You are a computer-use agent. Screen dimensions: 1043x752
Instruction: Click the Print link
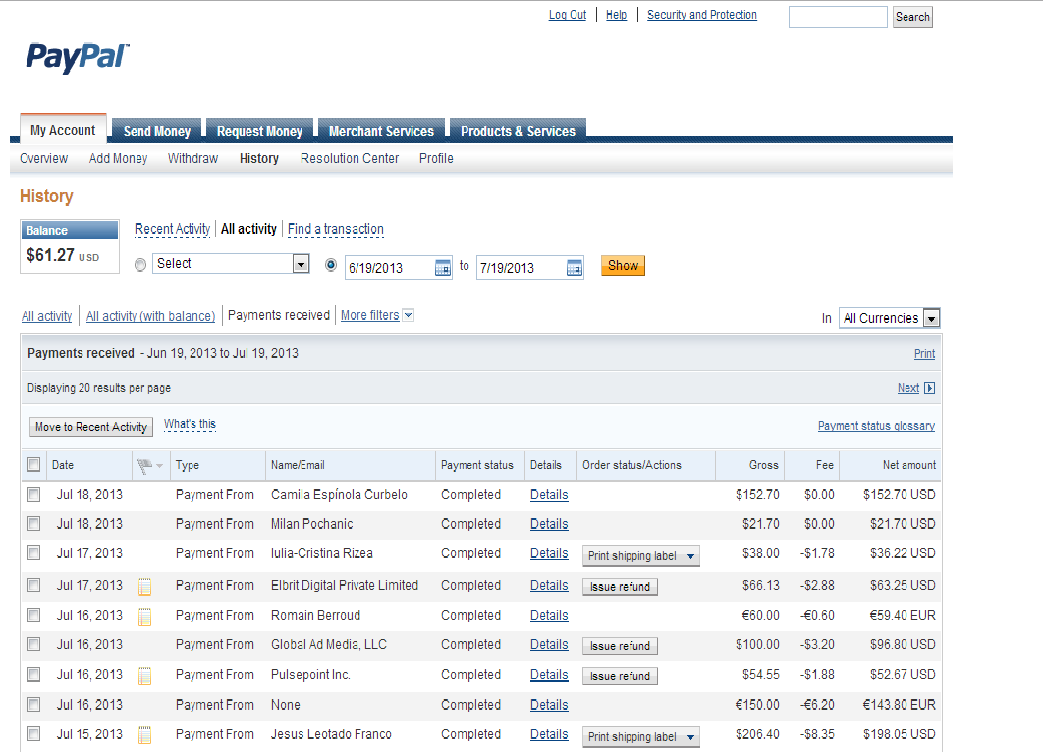(924, 354)
